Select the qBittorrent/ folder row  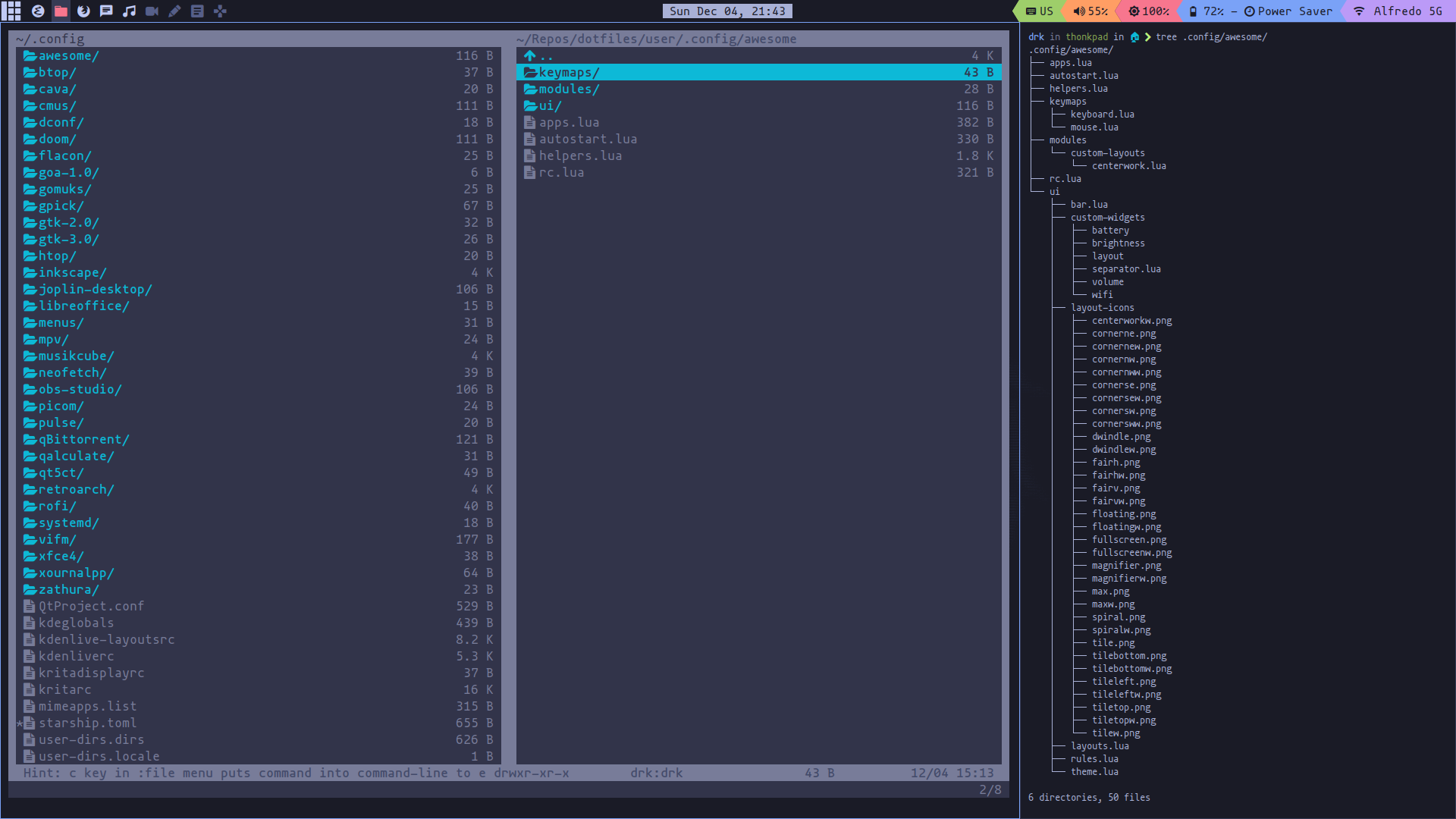point(259,439)
